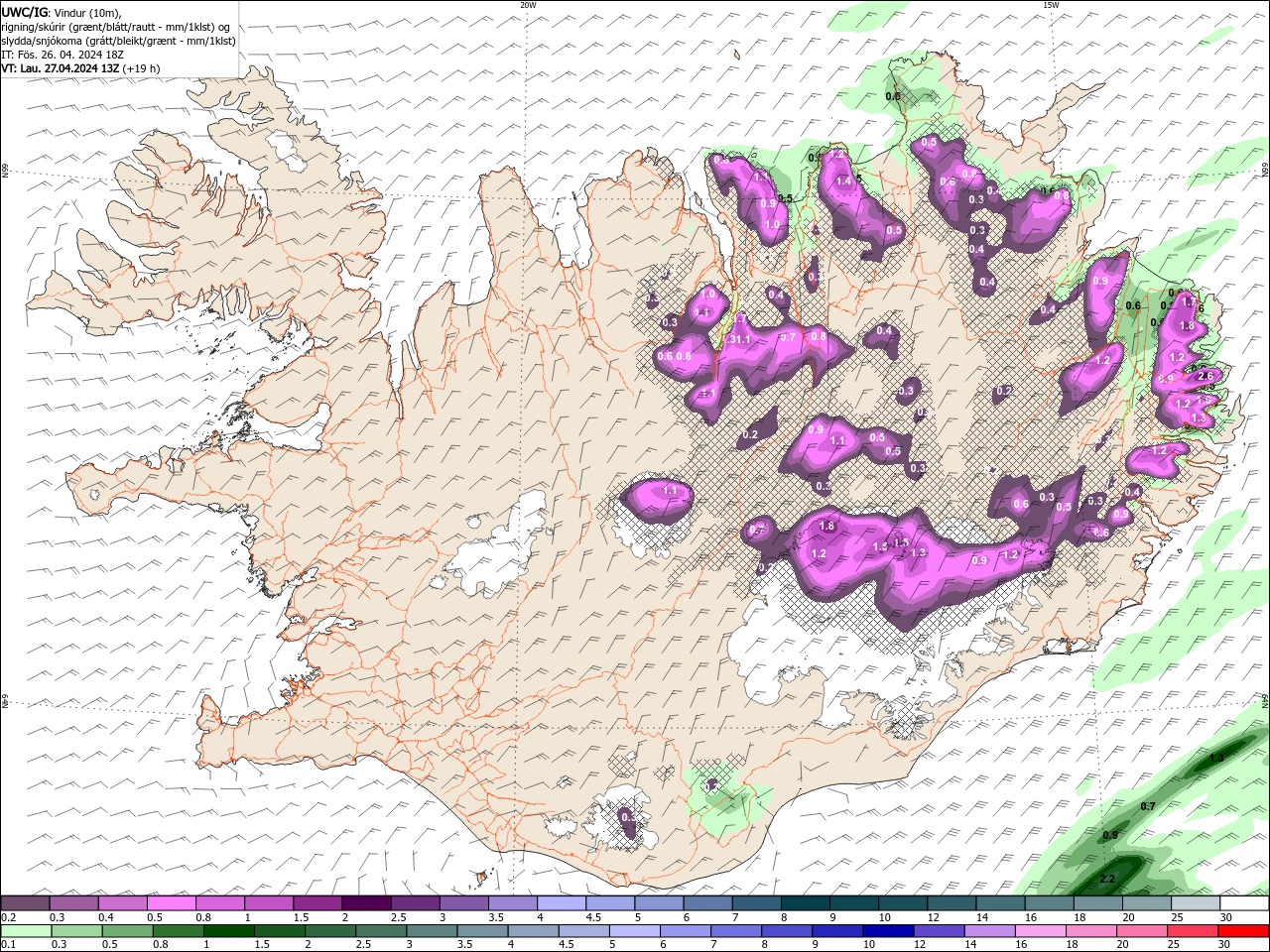Click the 2.2 rain value off the southeast coast
Image resolution: width=1270 pixels, height=952 pixels.
[x=1108, y=879]
